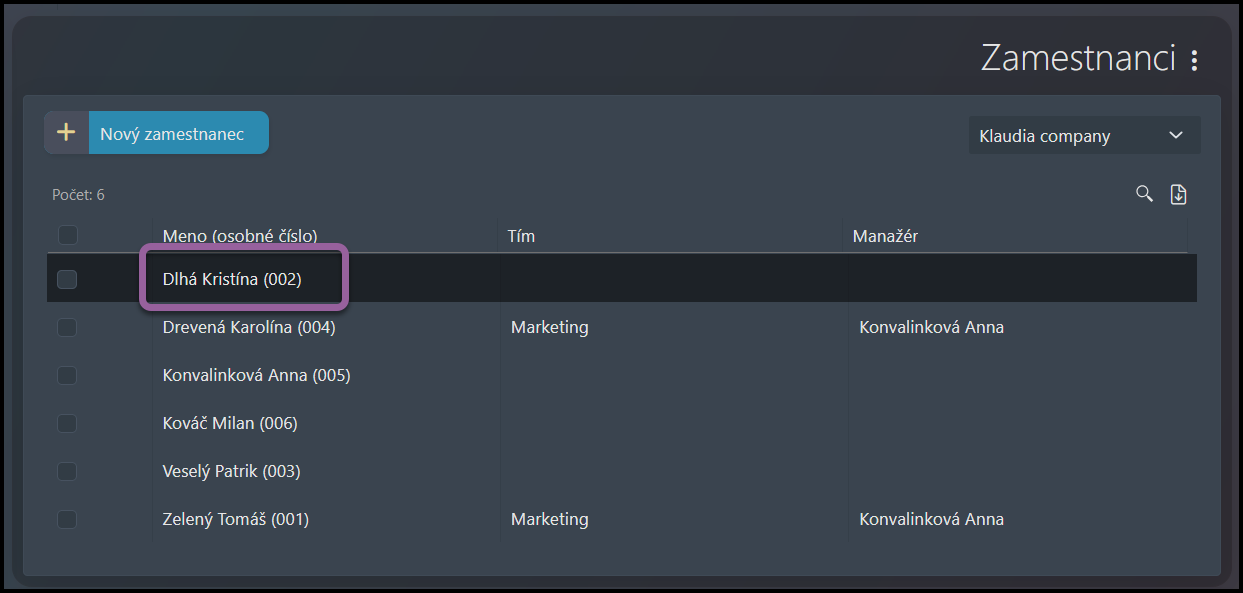Open the three-dot menu beside Zamestnanci
Screen dimensions: 1243x593
tap(1194, 61)
